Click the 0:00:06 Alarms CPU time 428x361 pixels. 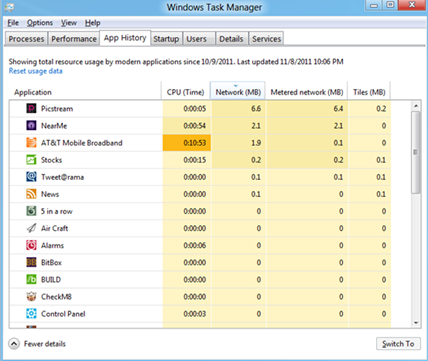[195, 245]
